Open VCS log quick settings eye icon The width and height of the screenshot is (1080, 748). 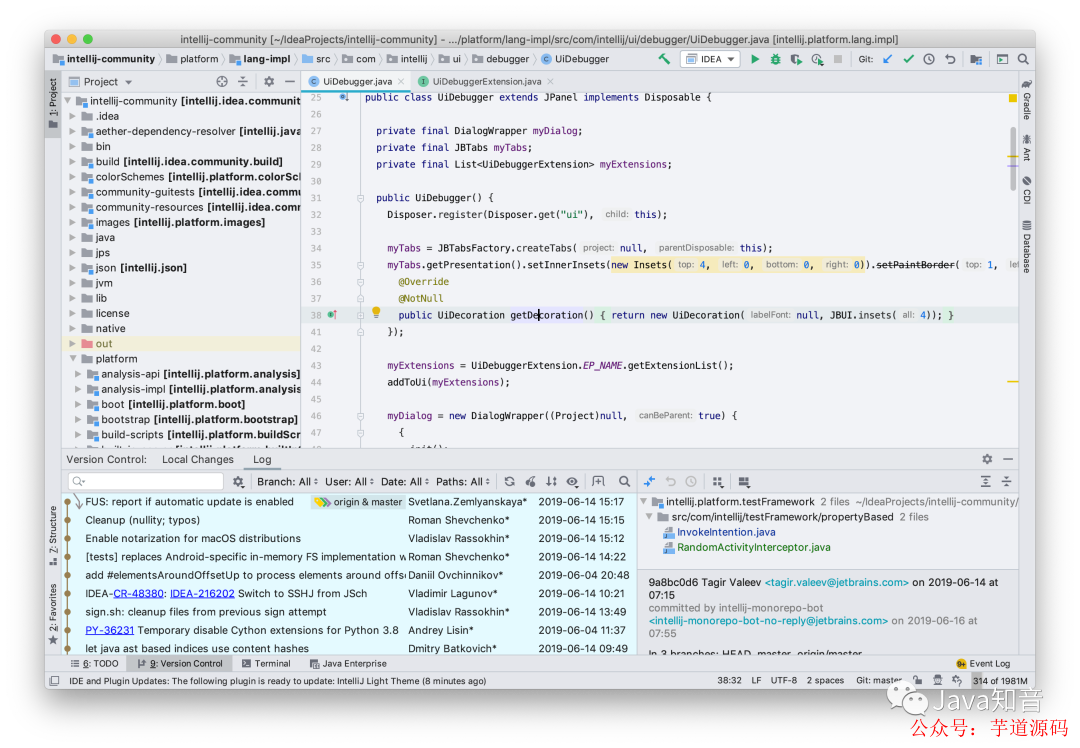point(572,481)
